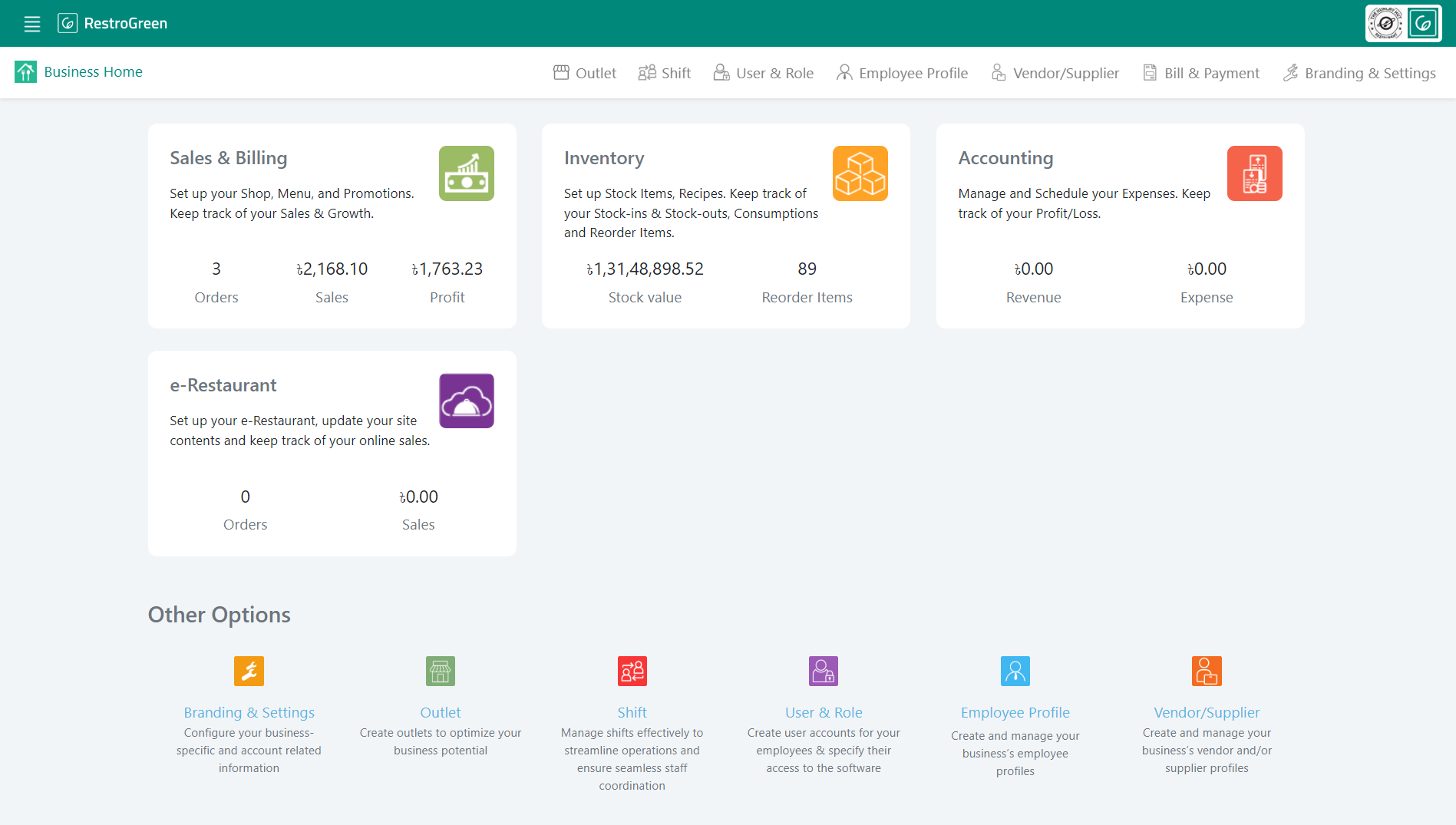Click the Reorder Items count on Inventory card

[x=807, y=269]
